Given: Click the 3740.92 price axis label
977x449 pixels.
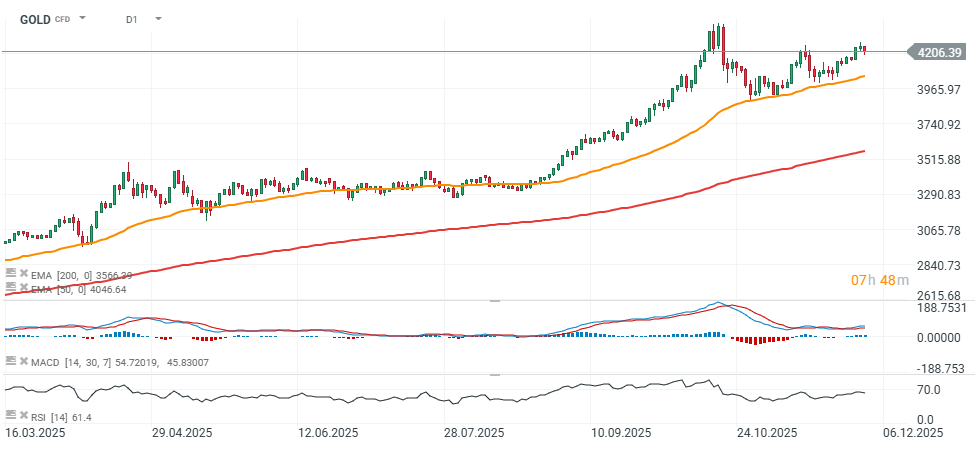Looking at the screenshot, I should click(940, 125).
